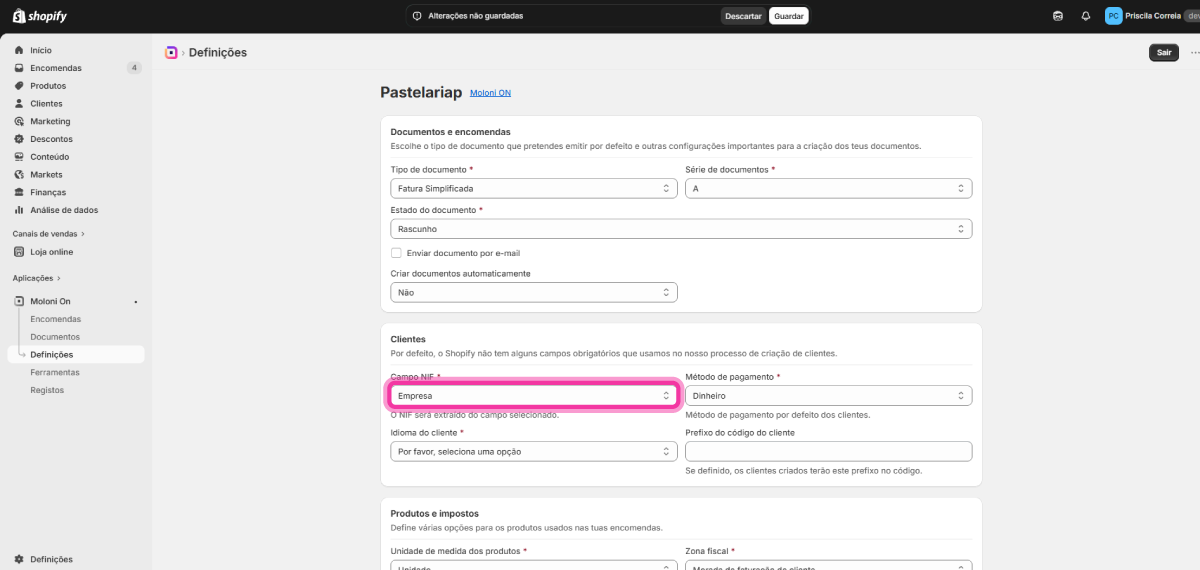Open Registos under Moloni On
Screen dimensions: 1200x570
[x=47, y=390]
